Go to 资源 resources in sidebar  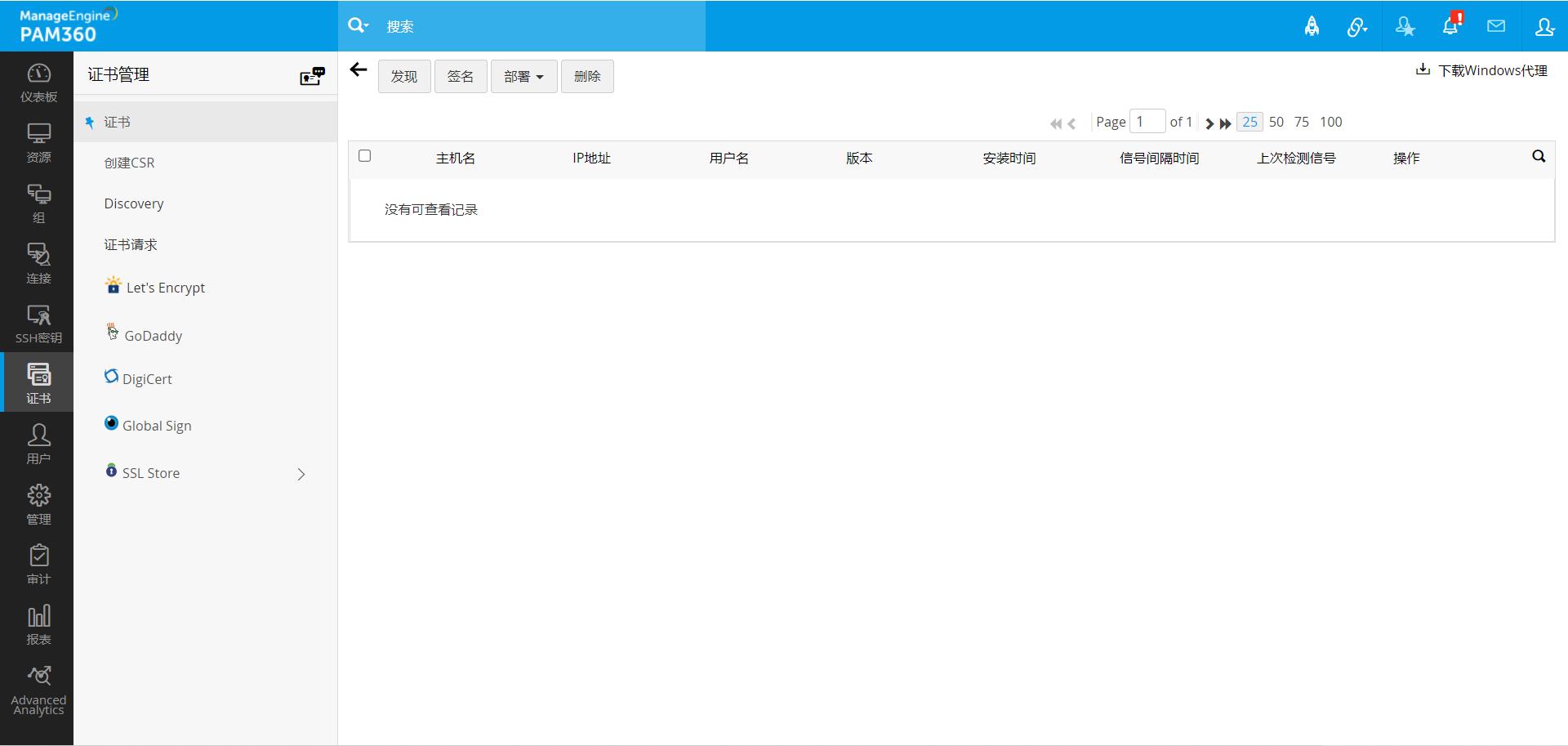point(38,143)
